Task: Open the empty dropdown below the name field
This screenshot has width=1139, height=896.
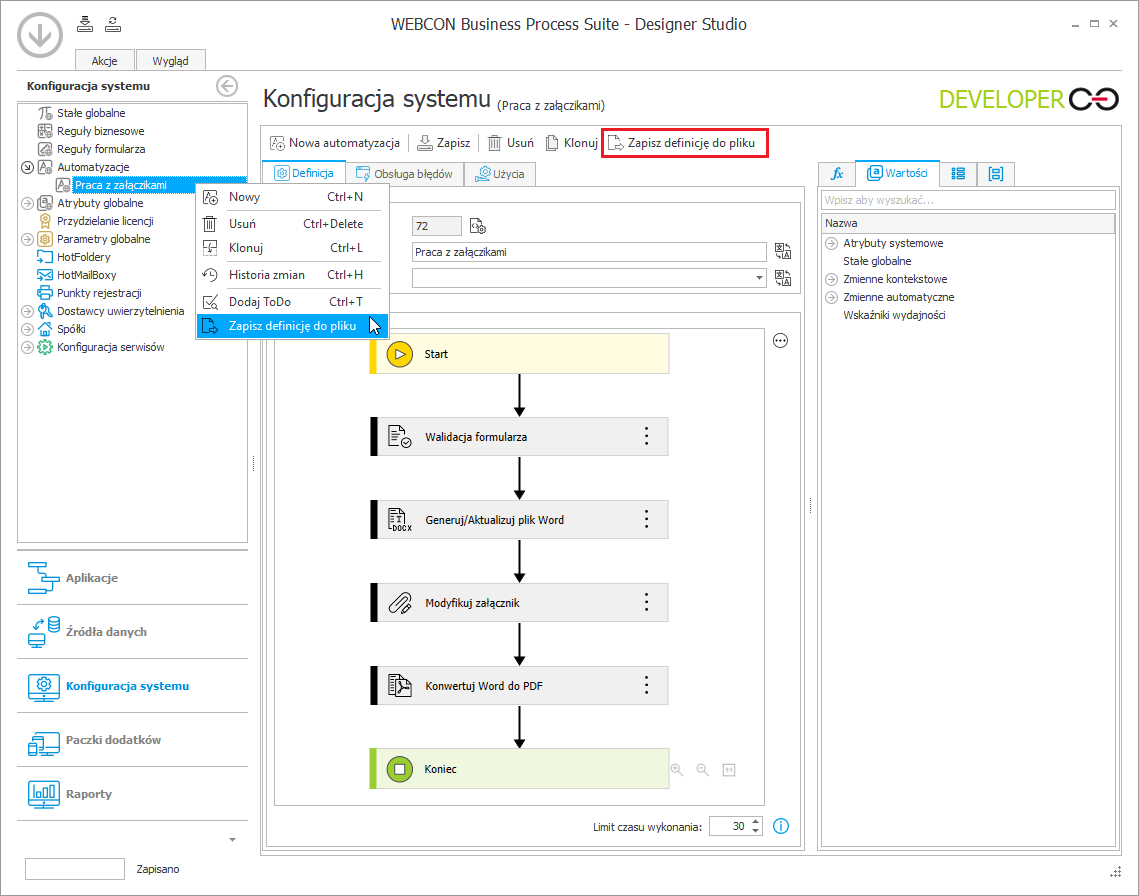Action: [589, 278]
